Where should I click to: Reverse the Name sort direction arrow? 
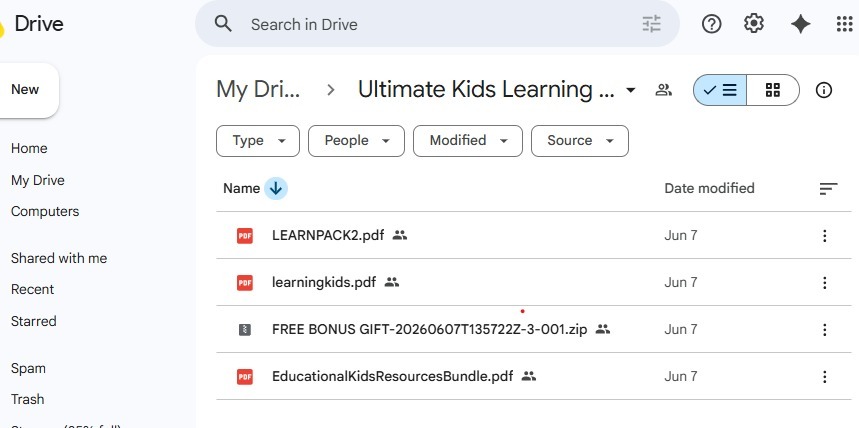click(276, 189)
